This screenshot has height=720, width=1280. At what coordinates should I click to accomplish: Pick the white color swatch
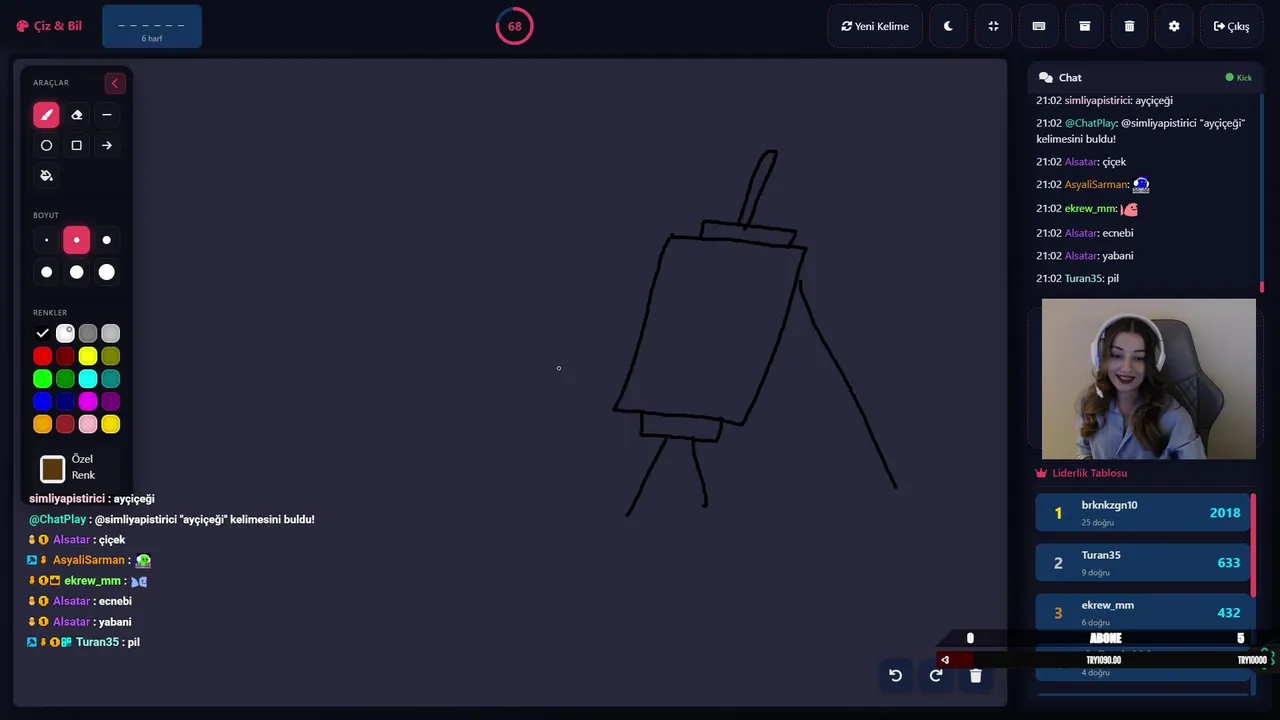click(65, 333)
